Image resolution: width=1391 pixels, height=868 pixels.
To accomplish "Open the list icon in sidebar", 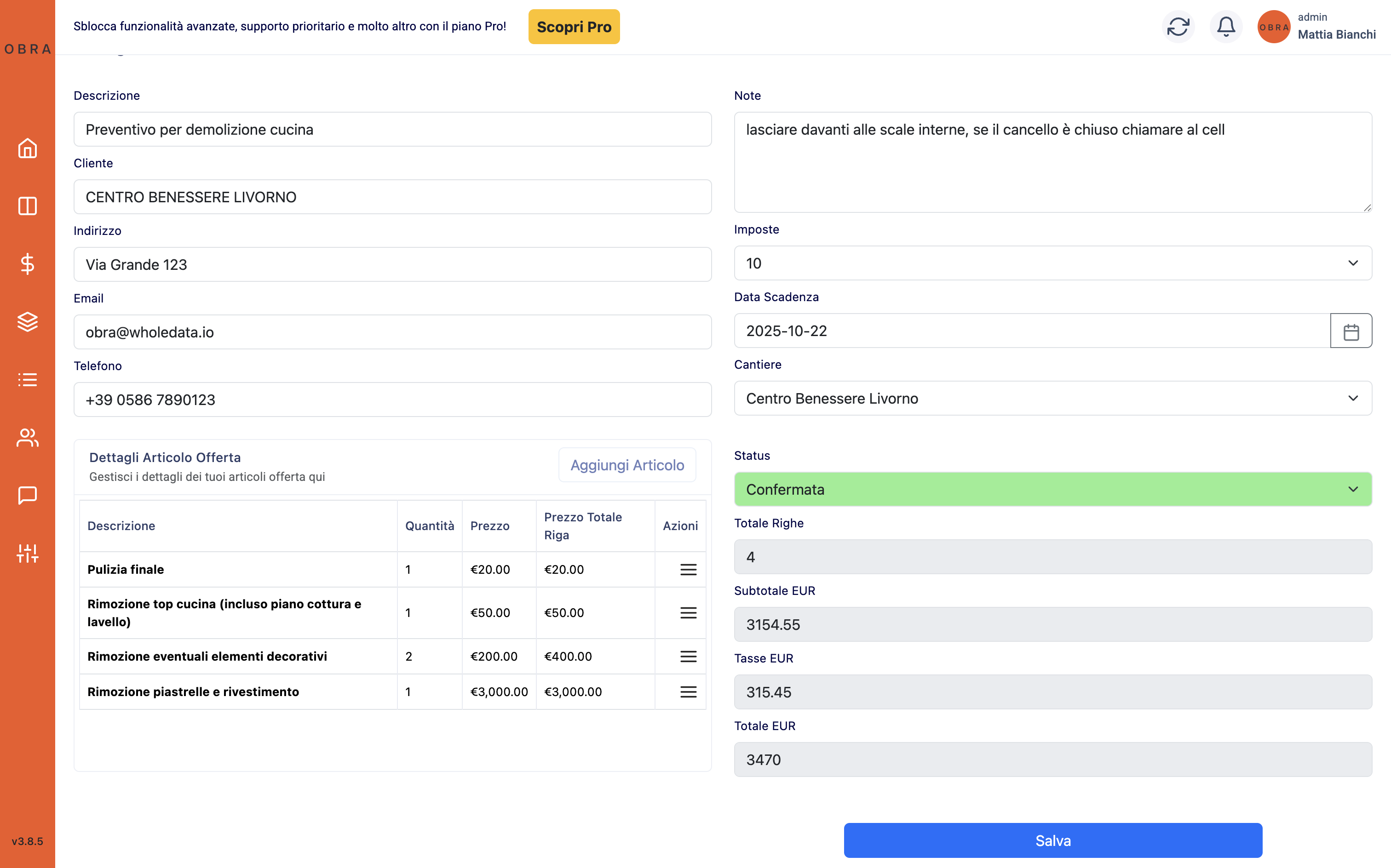I will (27, 379).
